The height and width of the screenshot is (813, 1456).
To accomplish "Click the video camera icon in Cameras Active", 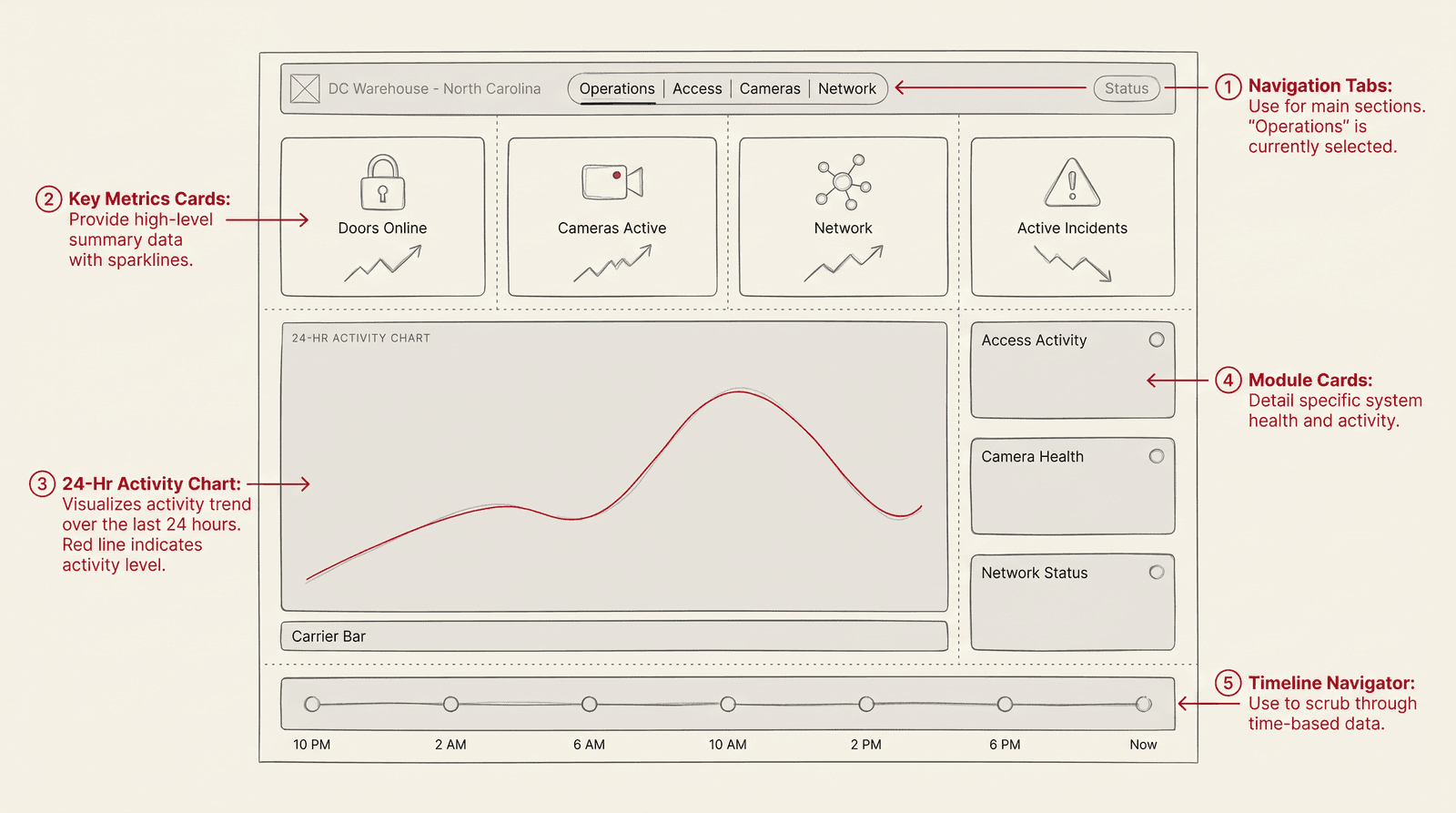I will pyautogui.click(x=612, y=182).
